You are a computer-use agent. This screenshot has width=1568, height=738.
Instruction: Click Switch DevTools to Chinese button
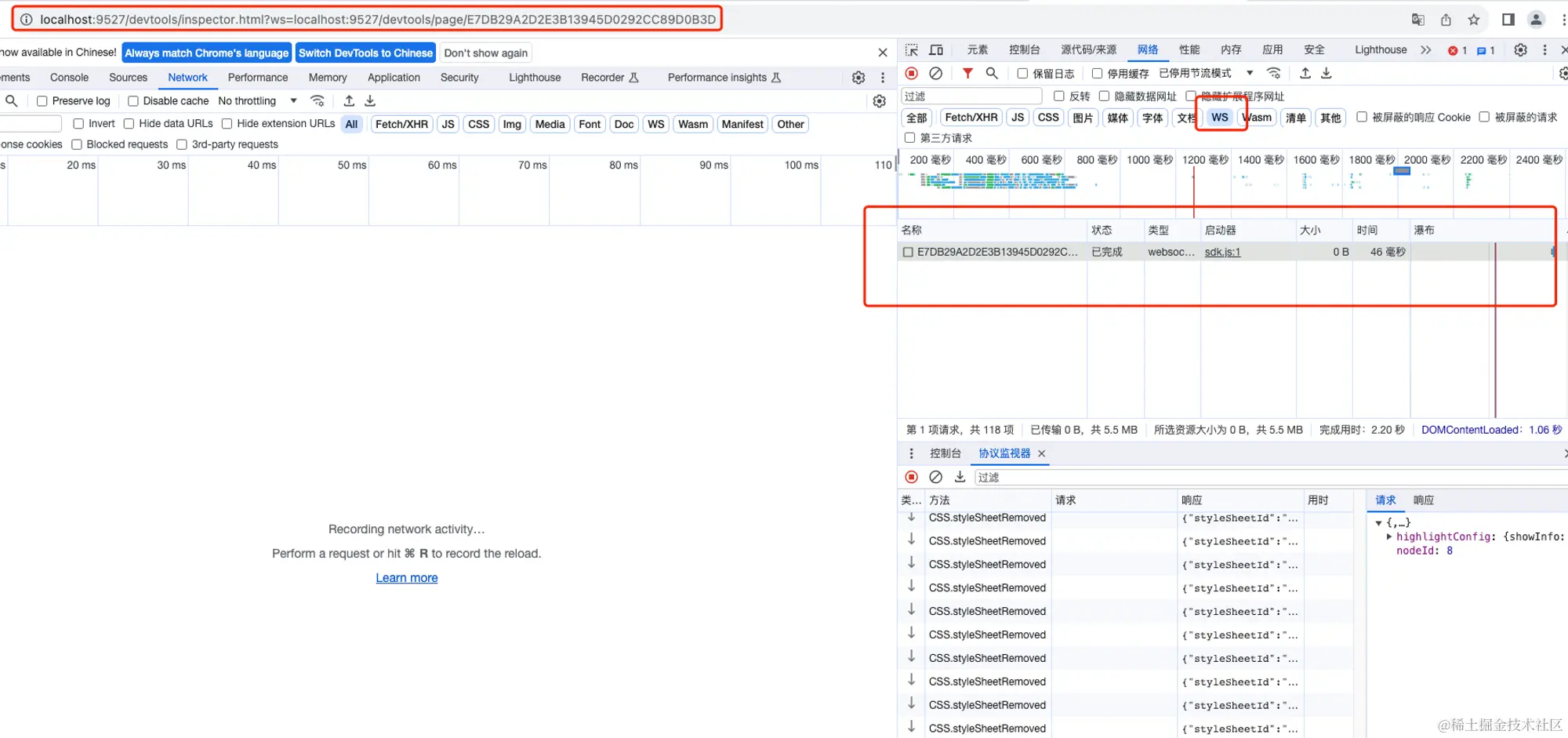click(365, 53)
